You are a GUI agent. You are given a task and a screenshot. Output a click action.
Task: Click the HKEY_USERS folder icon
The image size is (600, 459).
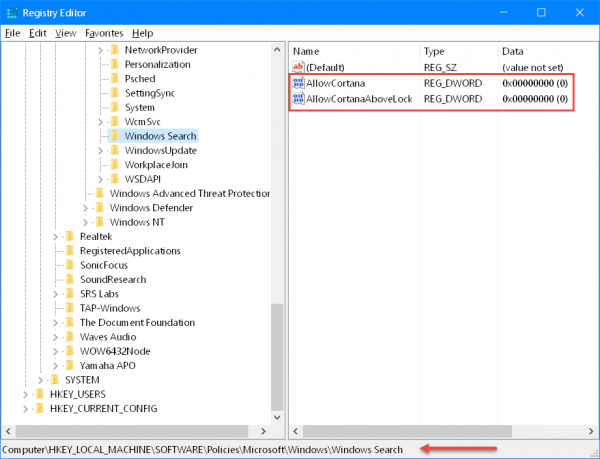click(x=40, y=394)
